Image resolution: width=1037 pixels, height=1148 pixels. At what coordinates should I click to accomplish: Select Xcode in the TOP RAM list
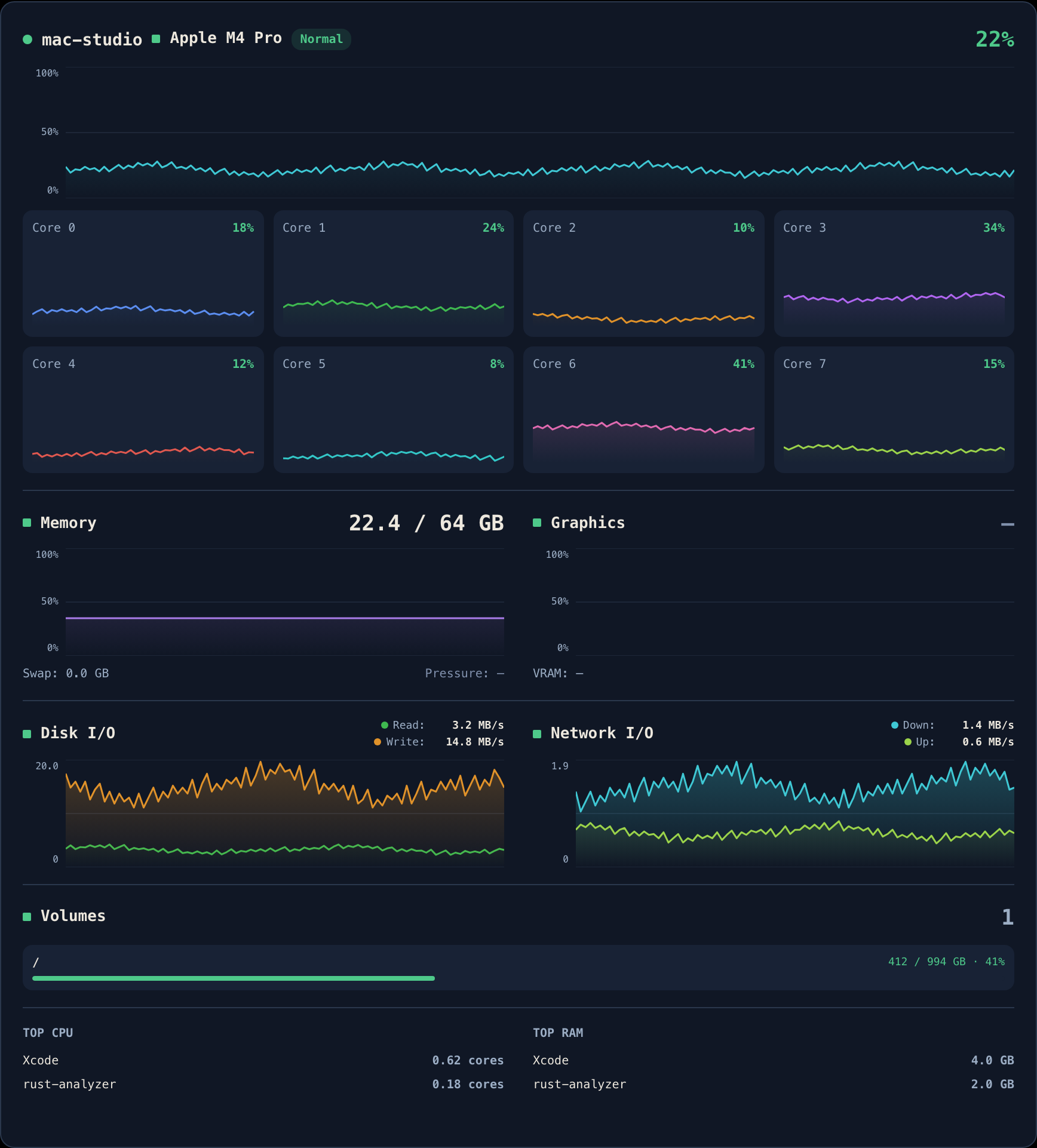[551, 1060]
